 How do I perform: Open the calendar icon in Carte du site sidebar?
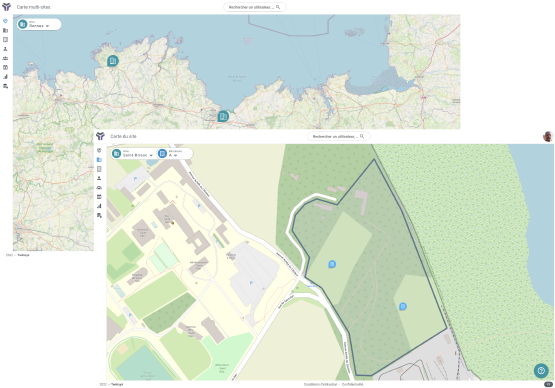point(99,196)
